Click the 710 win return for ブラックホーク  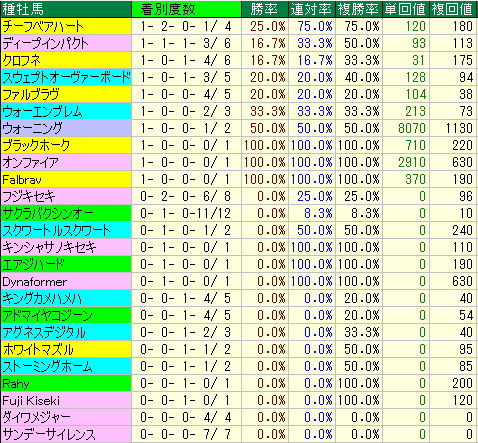[415, 145]
